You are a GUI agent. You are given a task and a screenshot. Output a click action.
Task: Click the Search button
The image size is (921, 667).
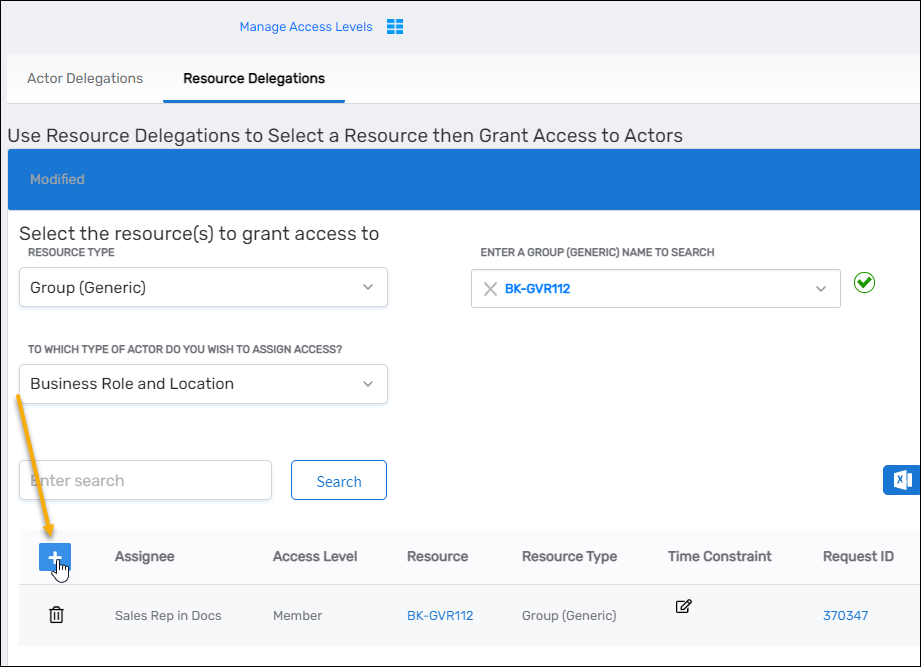click(x=338, y=480)
